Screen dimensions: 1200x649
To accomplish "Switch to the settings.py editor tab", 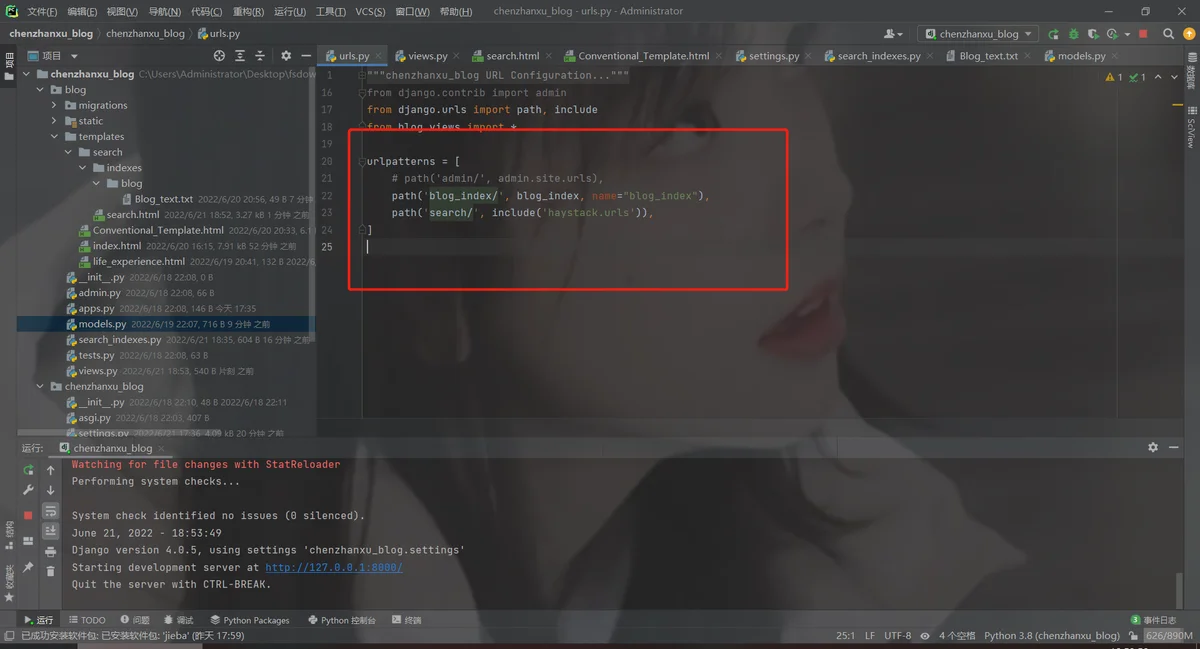I will (774, 56).
